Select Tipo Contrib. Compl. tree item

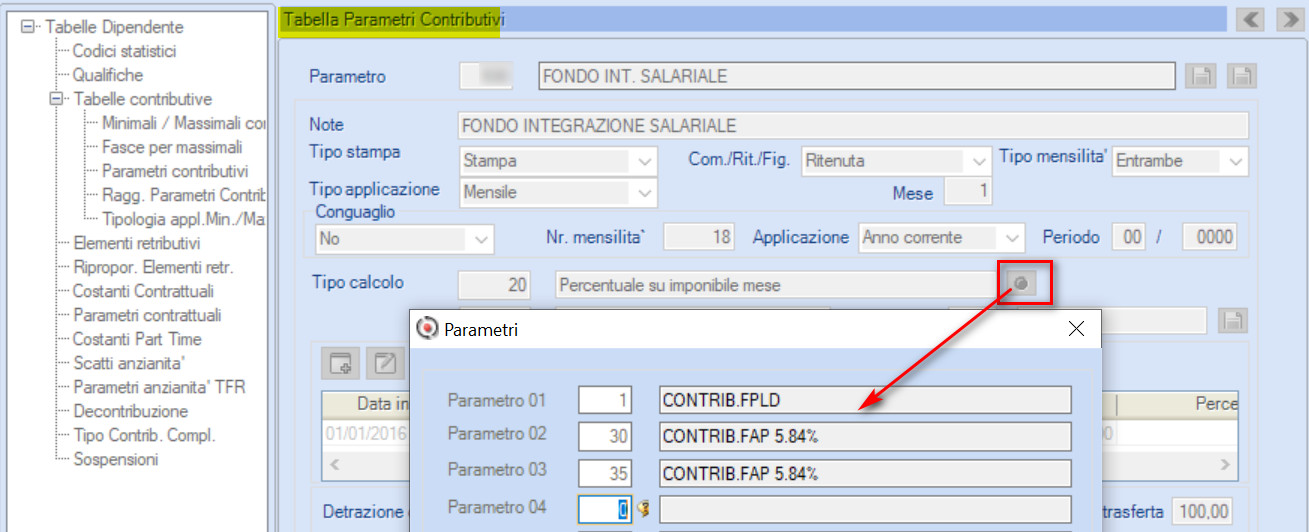[x=144, y=435]
